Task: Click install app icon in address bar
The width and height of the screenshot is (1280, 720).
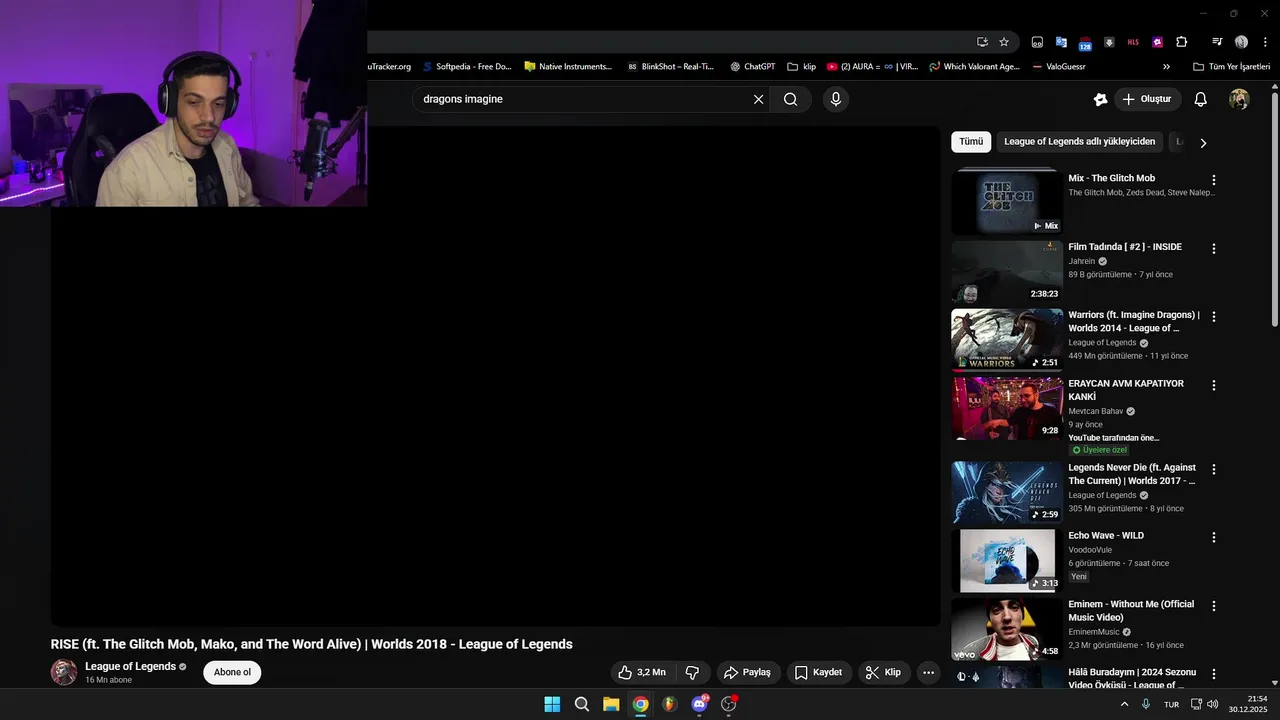Action: point(982,42)
